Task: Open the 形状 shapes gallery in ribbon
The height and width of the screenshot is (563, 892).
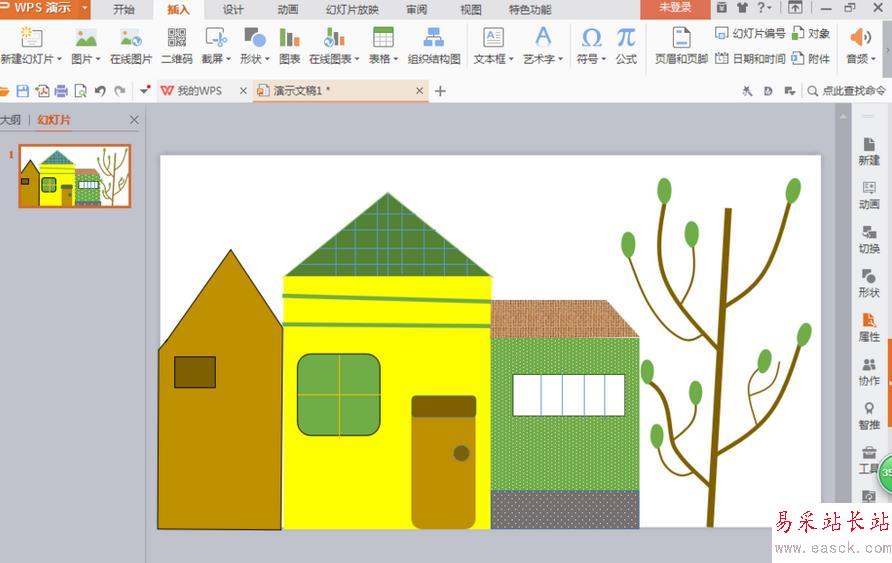Action: (254, 38)
